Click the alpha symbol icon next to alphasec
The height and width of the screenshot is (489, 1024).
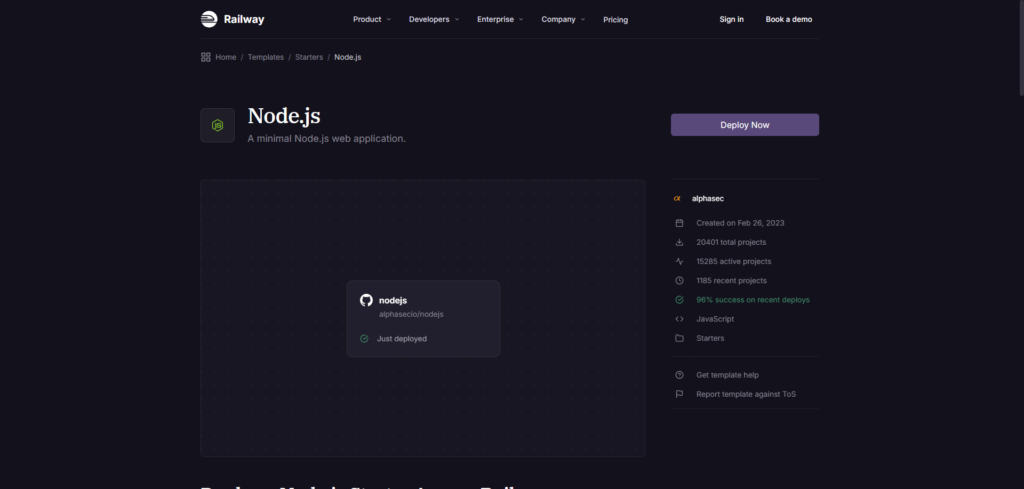pyautogui.click(x=677, y=198)
